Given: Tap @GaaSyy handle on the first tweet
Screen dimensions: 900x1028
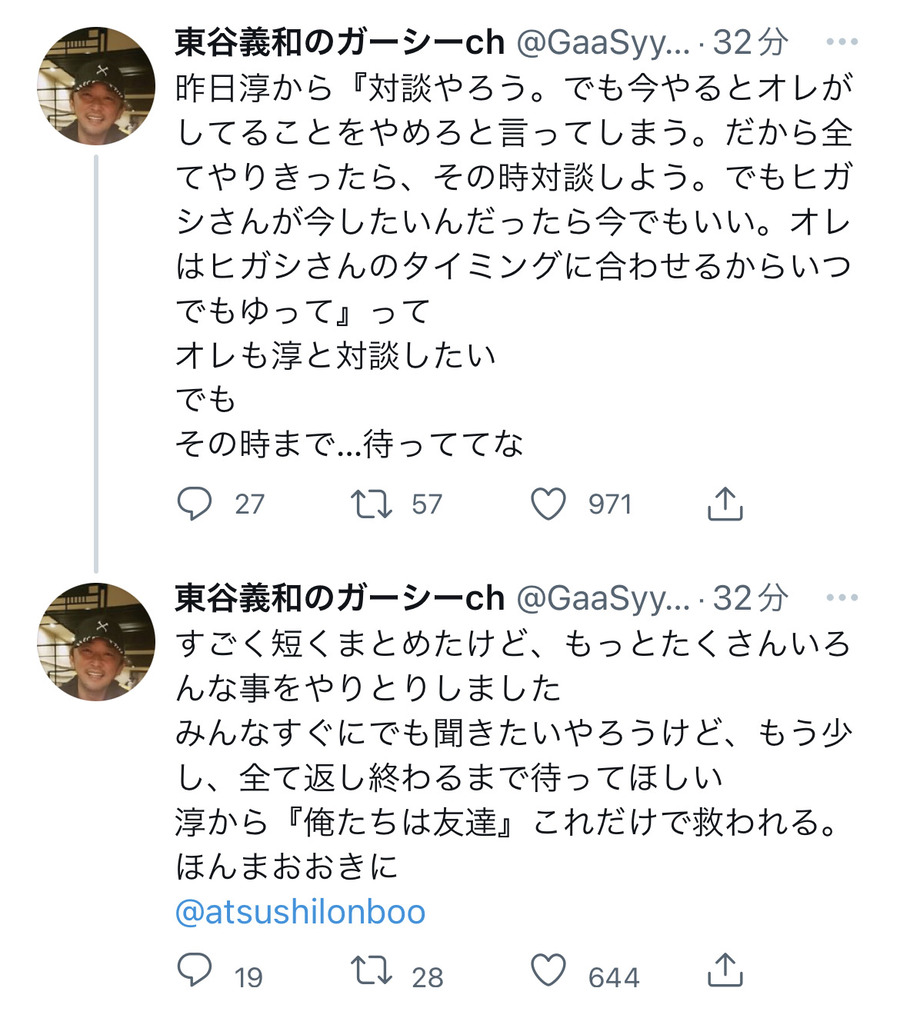Looking at the screenshot, I should [602, 42].
